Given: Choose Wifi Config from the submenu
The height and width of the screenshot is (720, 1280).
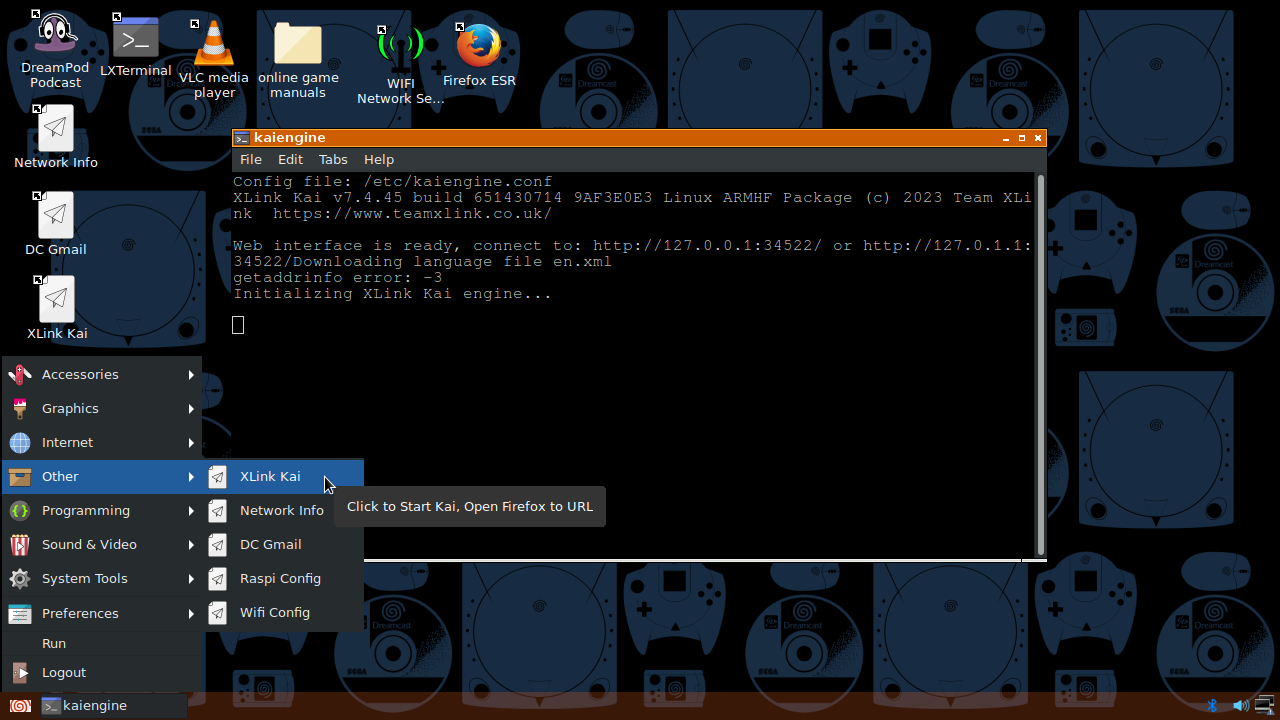Looking at the screenshot, I should (284, 613).
